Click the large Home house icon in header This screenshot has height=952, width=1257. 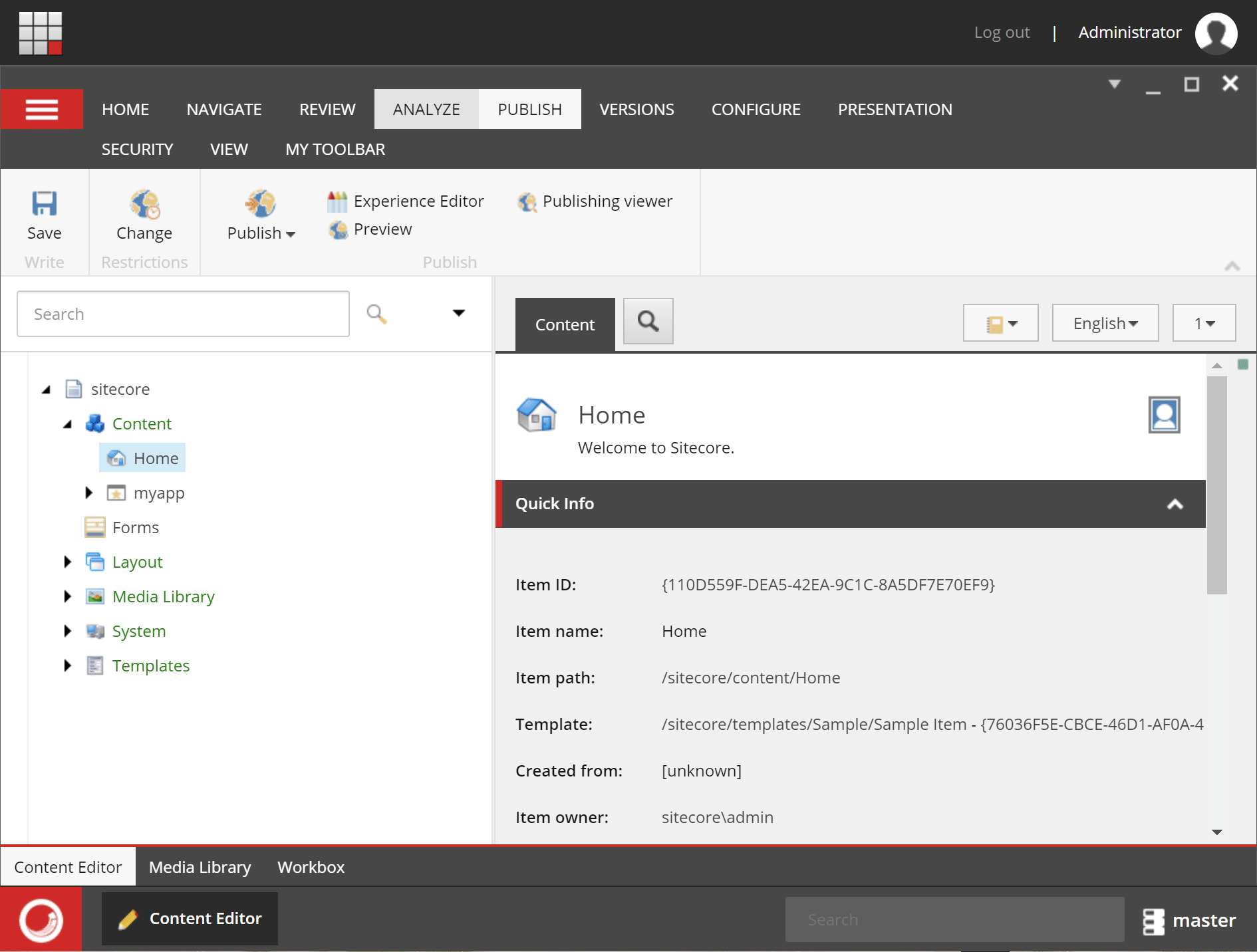pyautogui.click(x=537, y=415)
